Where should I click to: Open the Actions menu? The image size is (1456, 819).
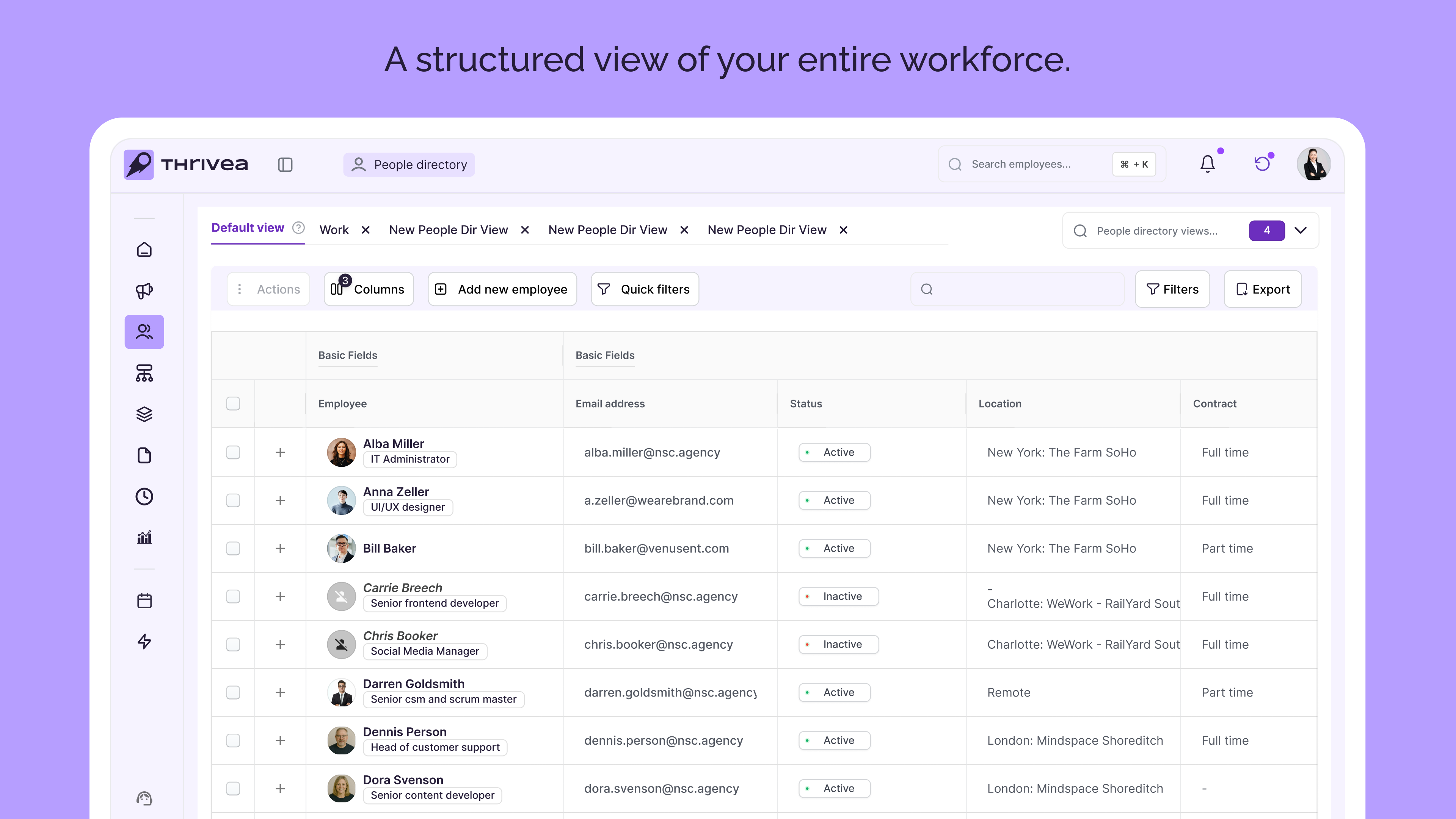pos(268,289)
